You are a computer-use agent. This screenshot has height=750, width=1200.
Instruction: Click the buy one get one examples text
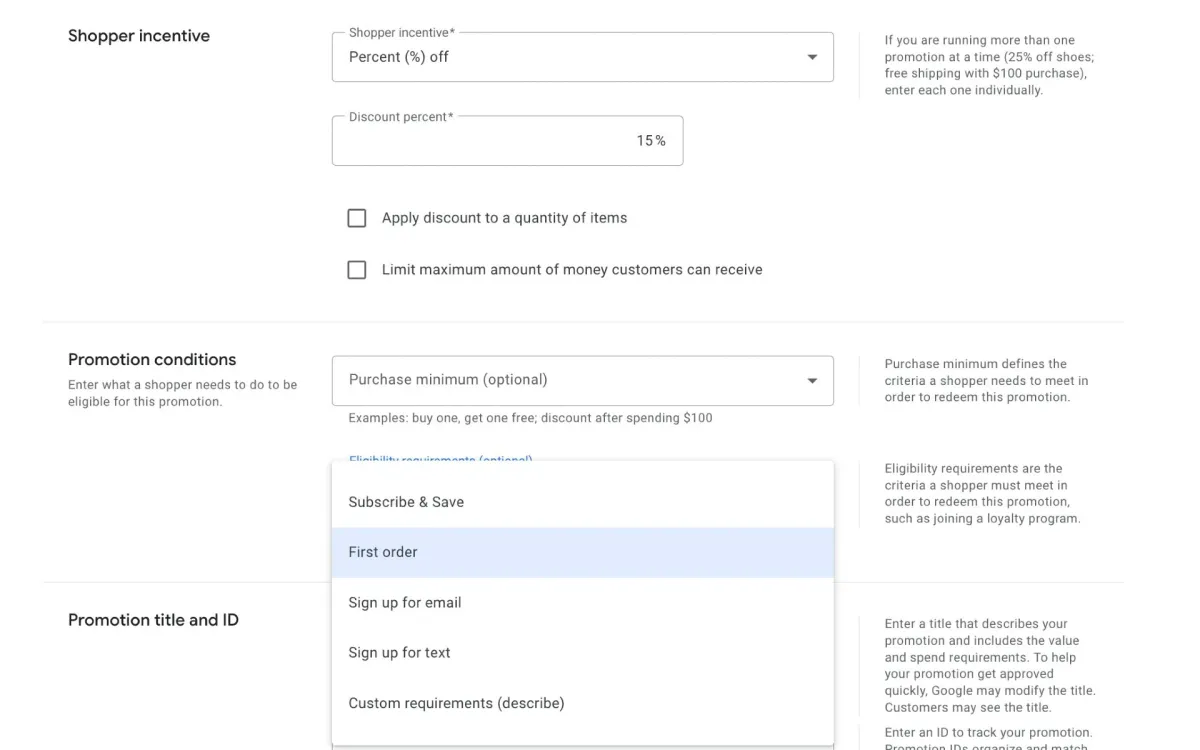pyautogui.click(x=529, y=417)
